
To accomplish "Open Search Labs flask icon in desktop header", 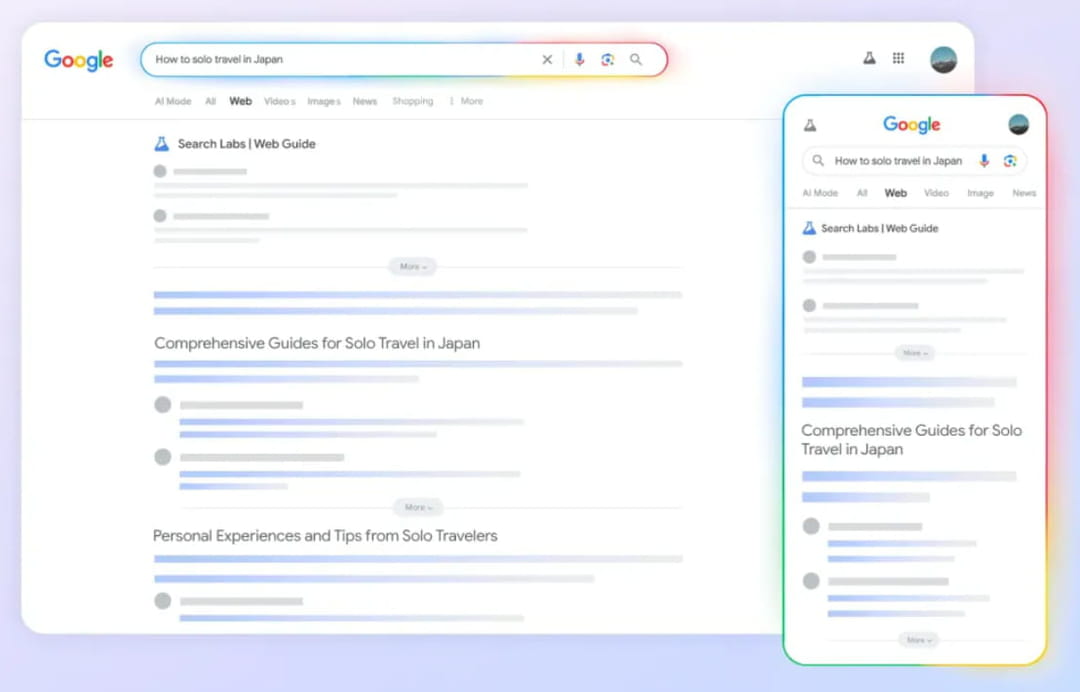I will coord(869,59).
